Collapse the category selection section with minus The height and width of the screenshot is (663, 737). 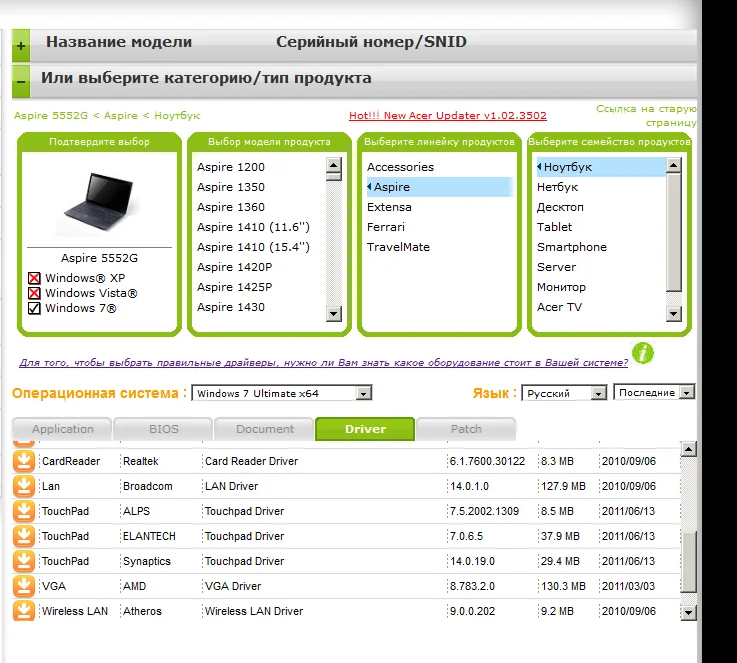tap(21, 82)
